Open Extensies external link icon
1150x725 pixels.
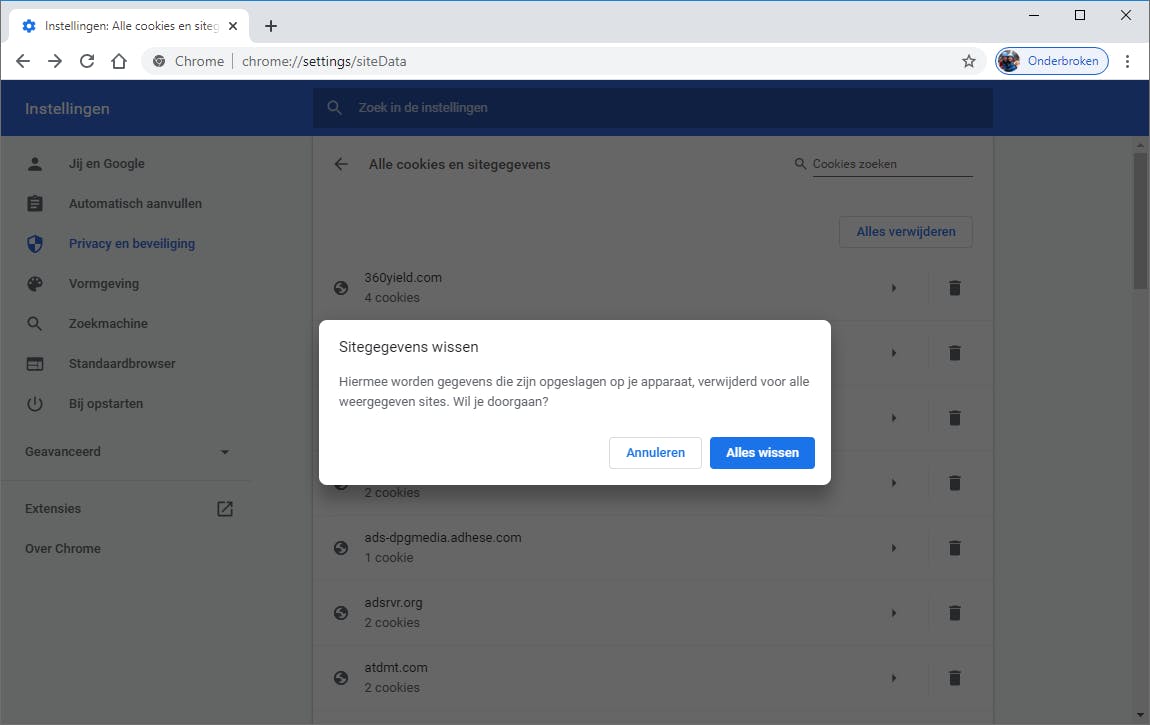(x=225, y=509)
